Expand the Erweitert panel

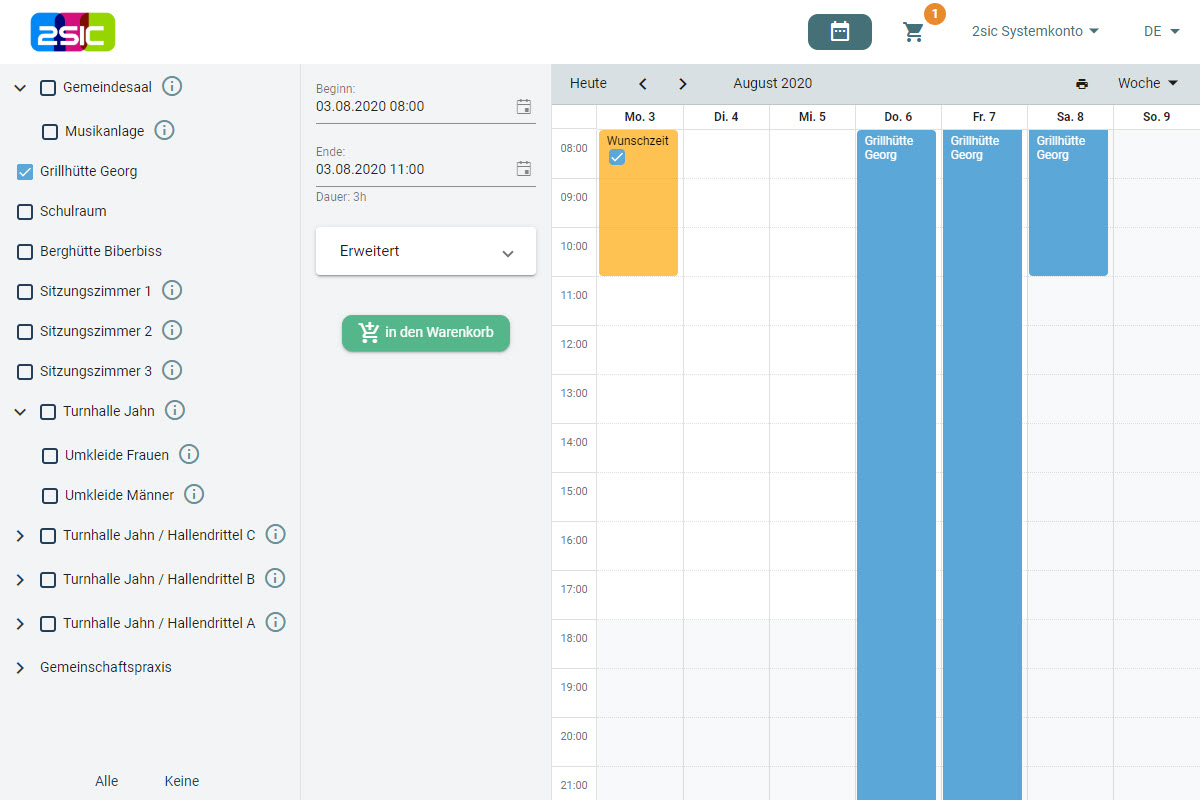426,252
